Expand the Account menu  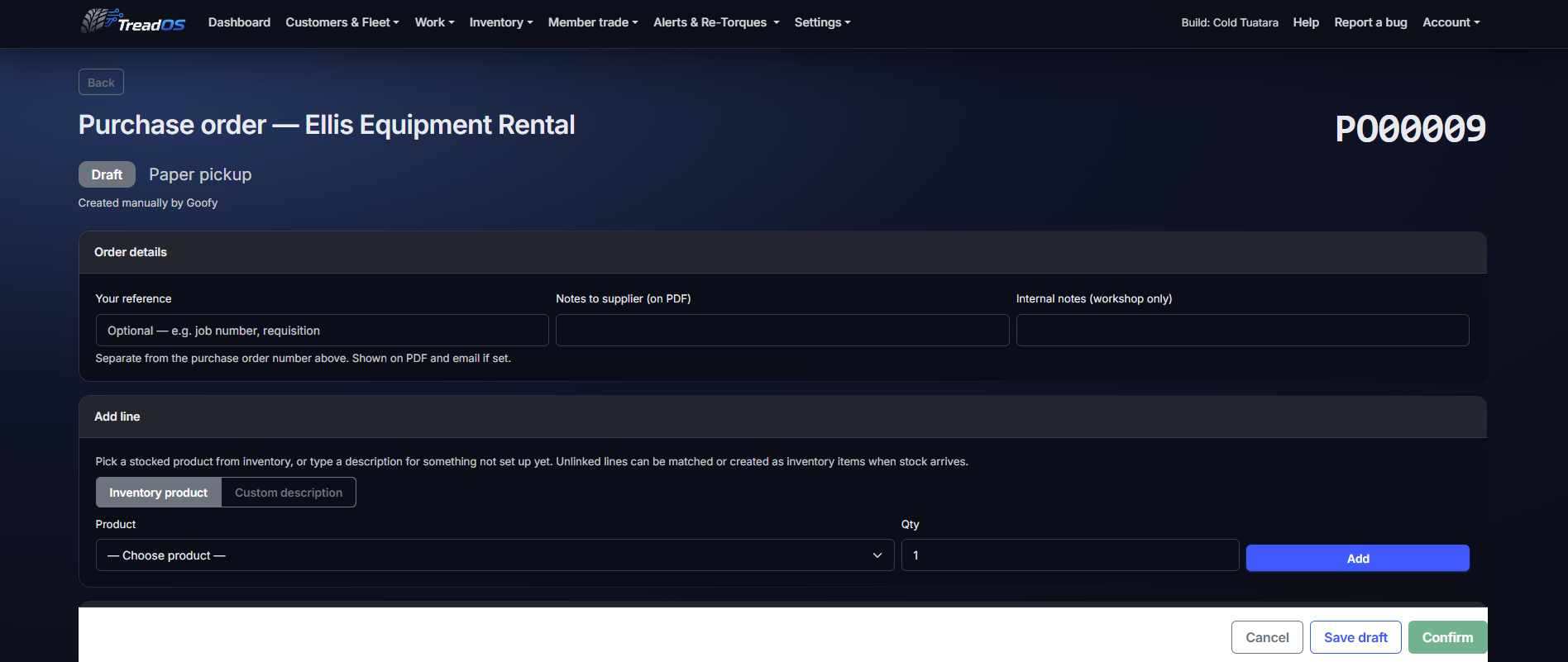coord(1451,22)
